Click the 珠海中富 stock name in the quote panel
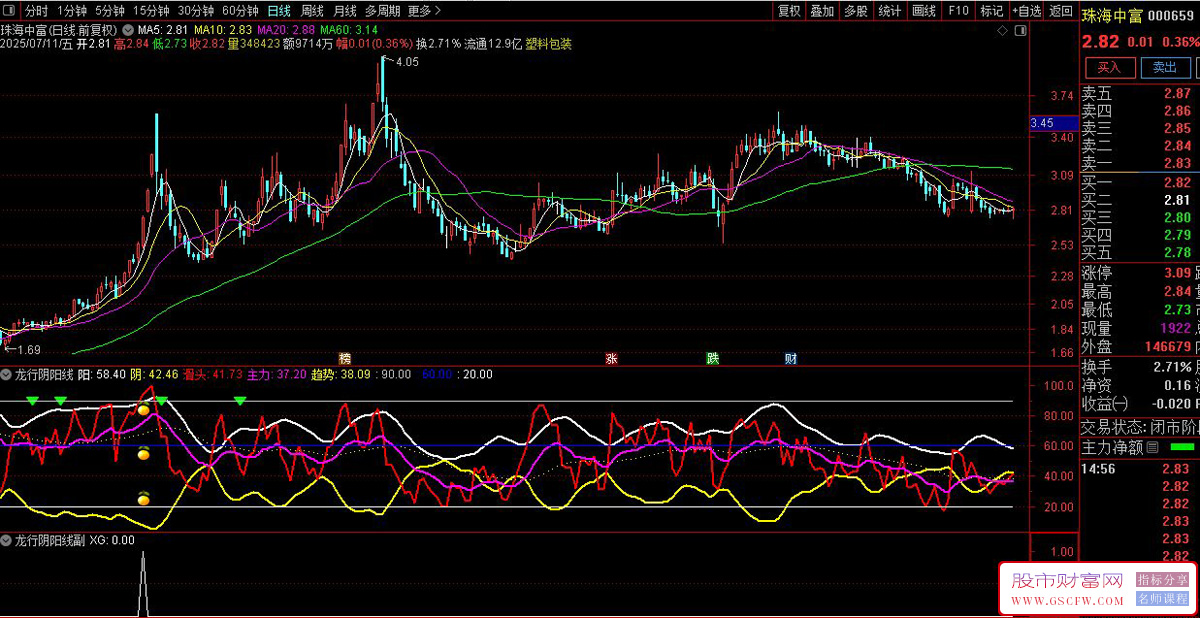This screenshot has width=1200, height=618. click(x=1111, y=15)
